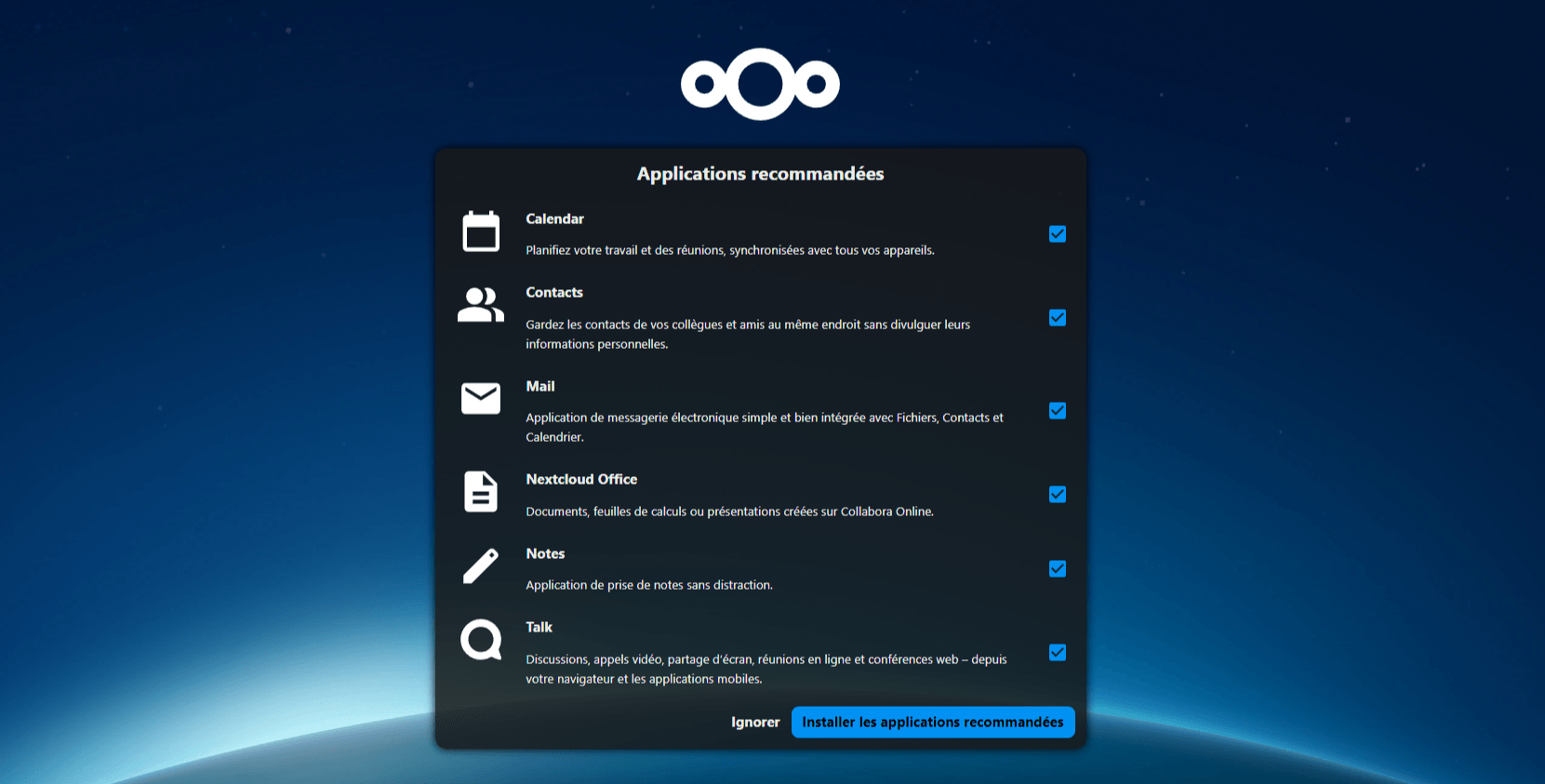Toggle the Mail checkbox off
1545x784 pixels.
pos(1057,411)
